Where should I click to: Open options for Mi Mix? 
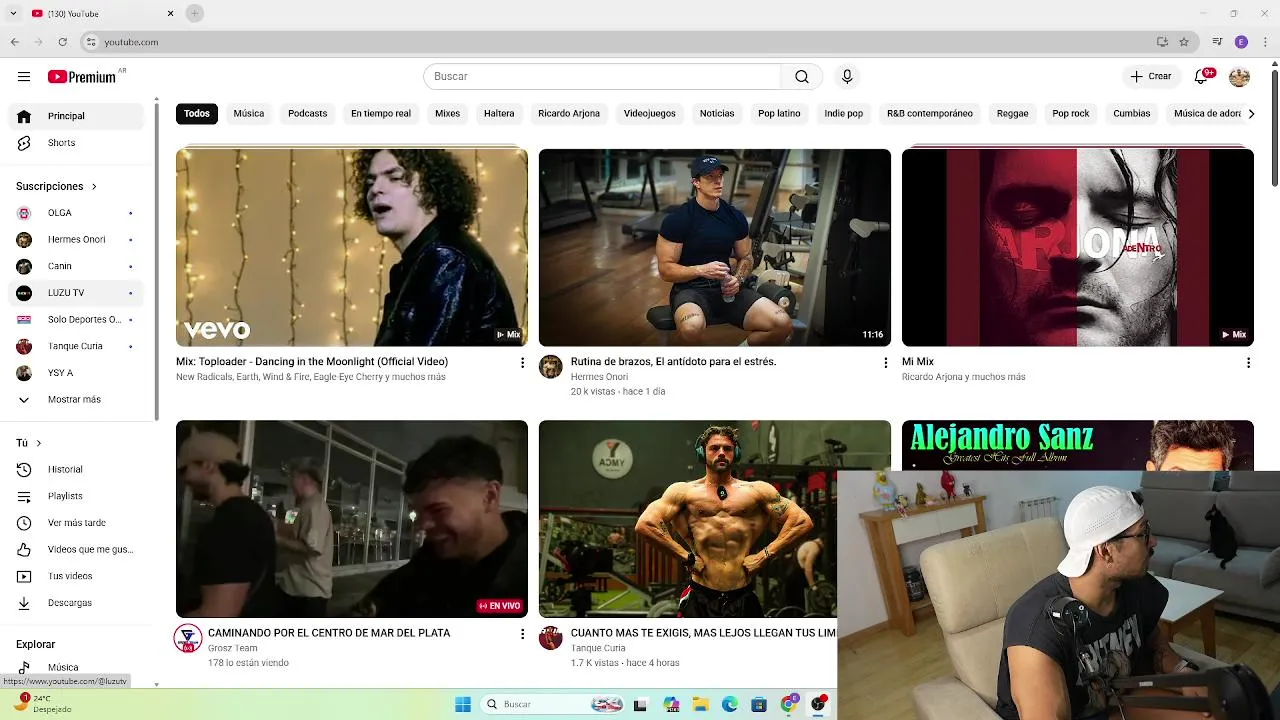pyautogui.click(x=1248, y=363)
